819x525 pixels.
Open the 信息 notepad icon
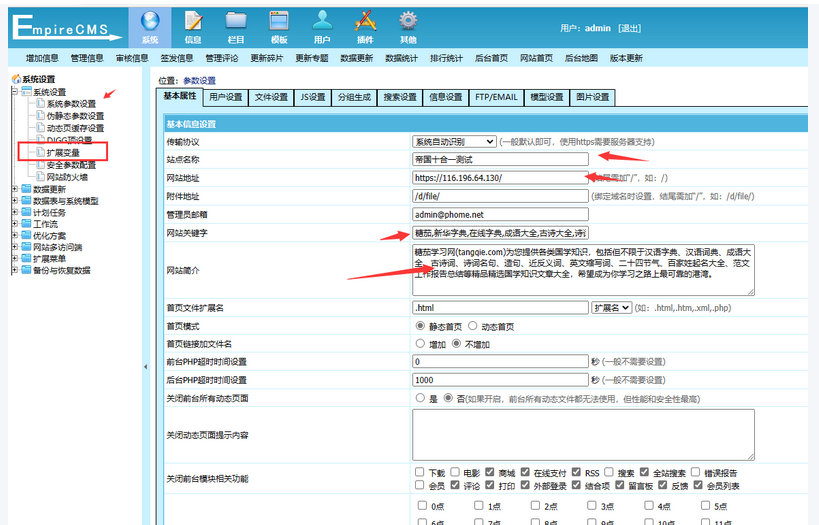[x=193, y=21]
